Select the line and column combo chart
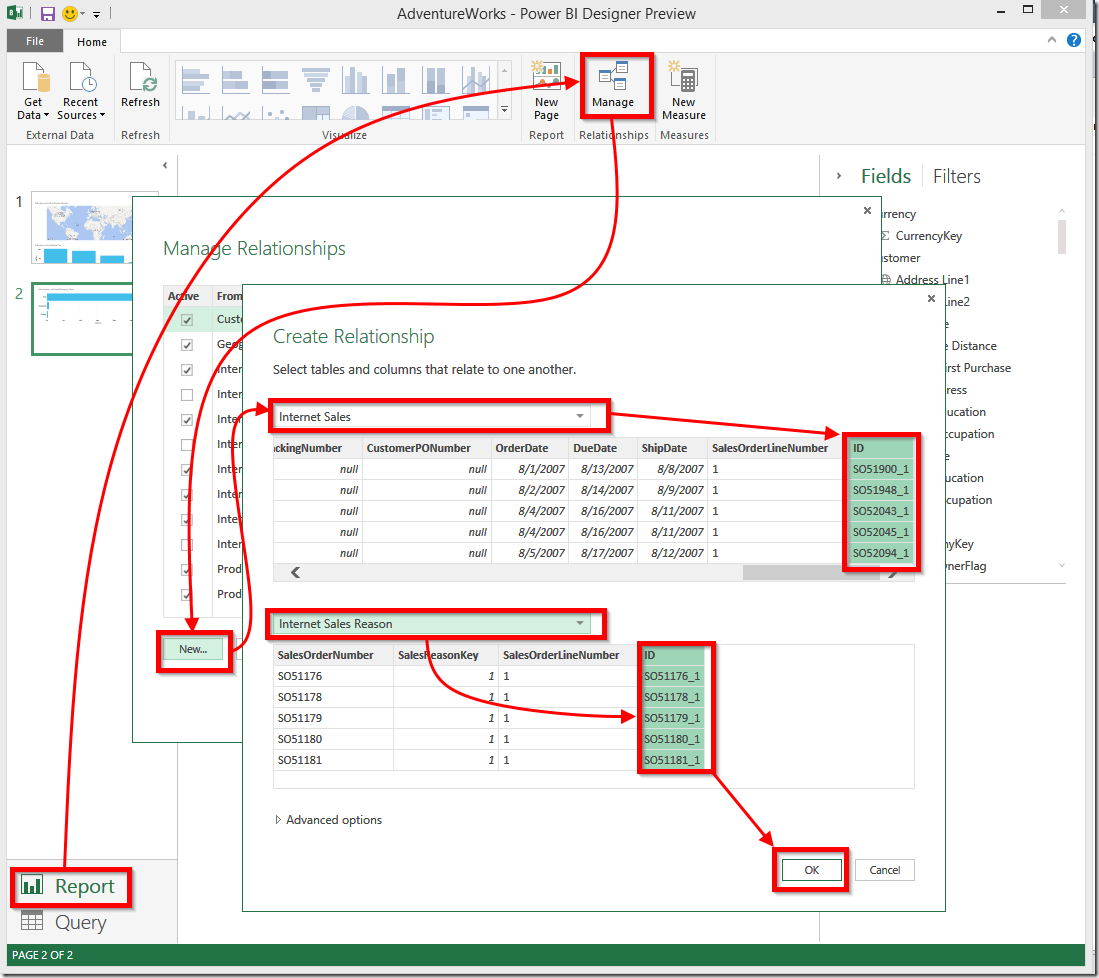1099x978 pixels. click(476, 81)
